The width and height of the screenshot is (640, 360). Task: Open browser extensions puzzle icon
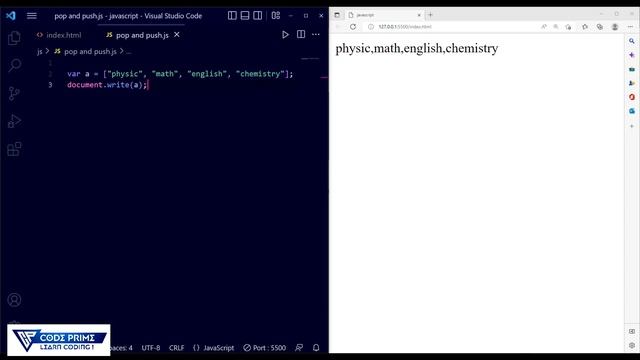click(x=585, y=27)
